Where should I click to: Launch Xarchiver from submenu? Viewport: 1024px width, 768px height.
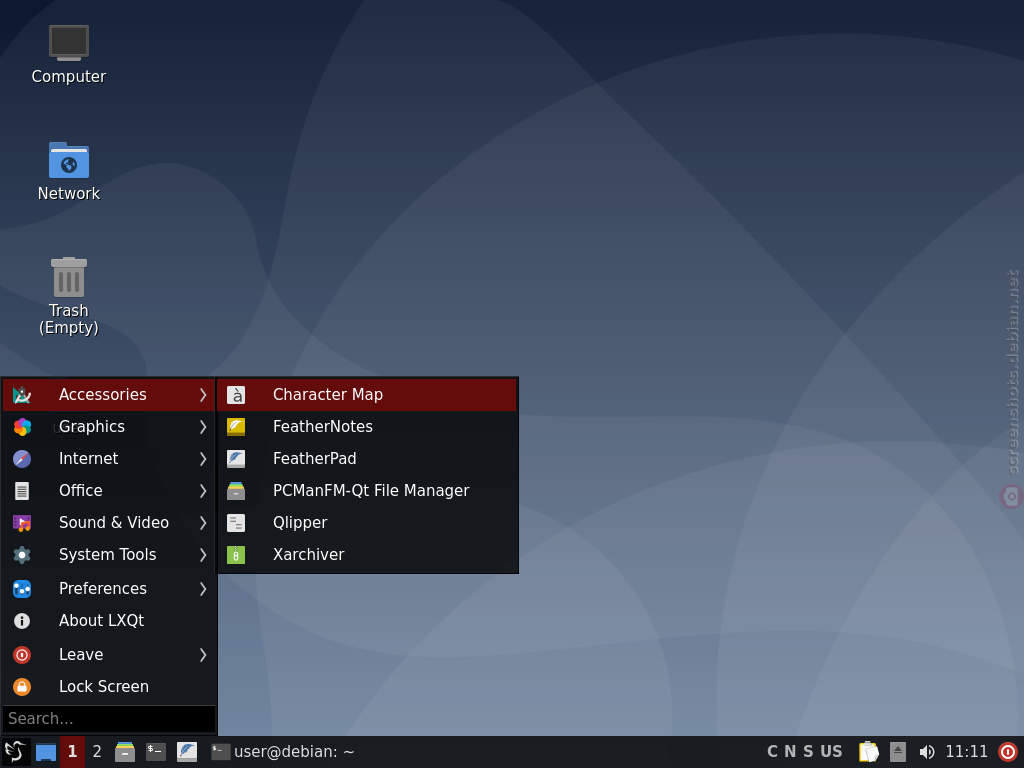(367, 554)
